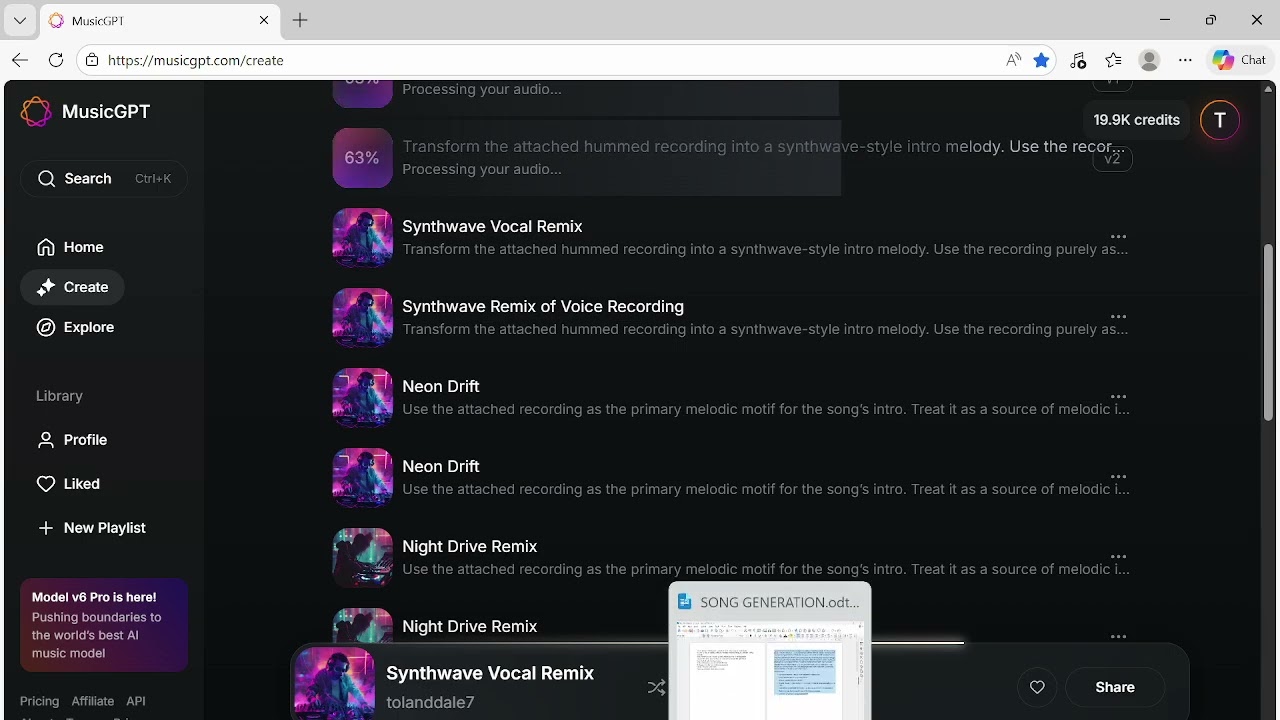Open the browser profile icon
This screenshot has height=720, width=1280.
(x=1149, y=60)
